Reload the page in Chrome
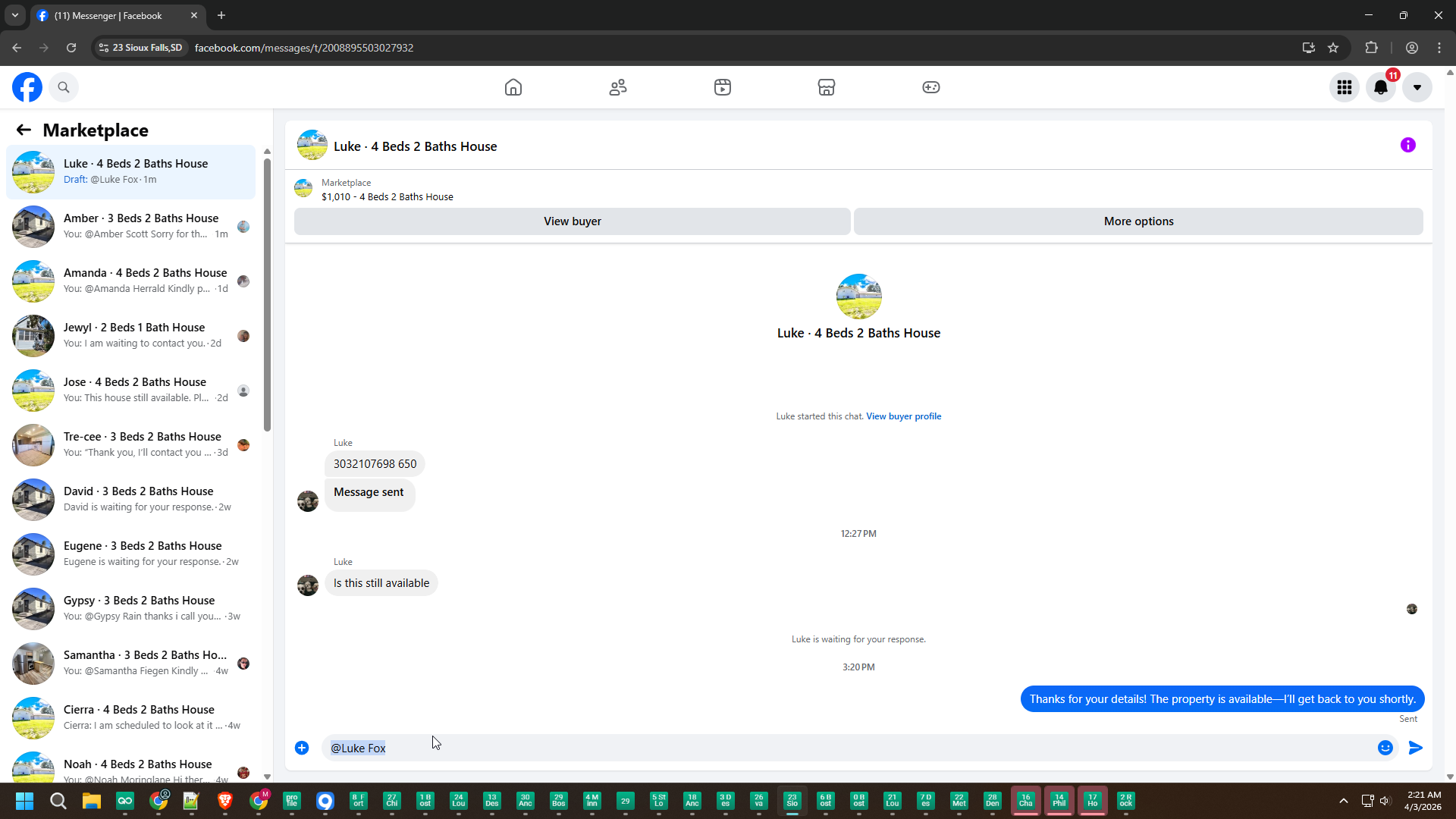Viewport: 1456px width, 819px height. point(71,48)
